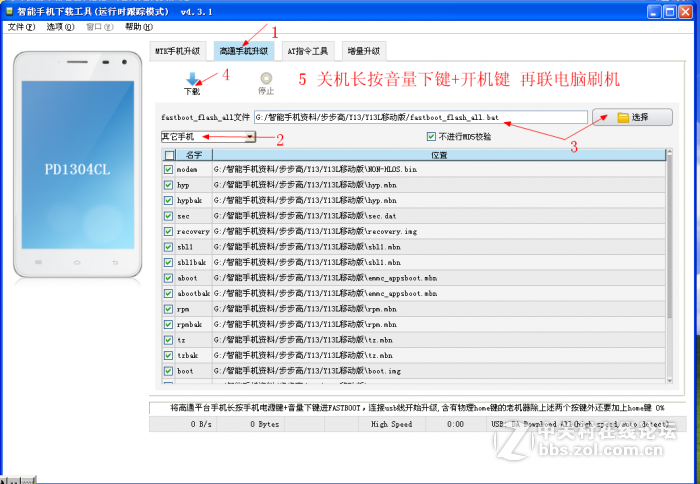Uncheck the rpmbak partition checkbox
Viewport: 700px width, 484px height.
coord(168,325)
